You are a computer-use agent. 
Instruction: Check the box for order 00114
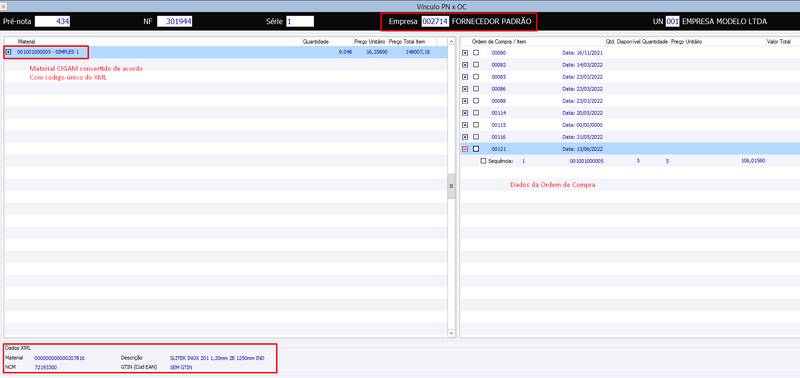point(476,113)
